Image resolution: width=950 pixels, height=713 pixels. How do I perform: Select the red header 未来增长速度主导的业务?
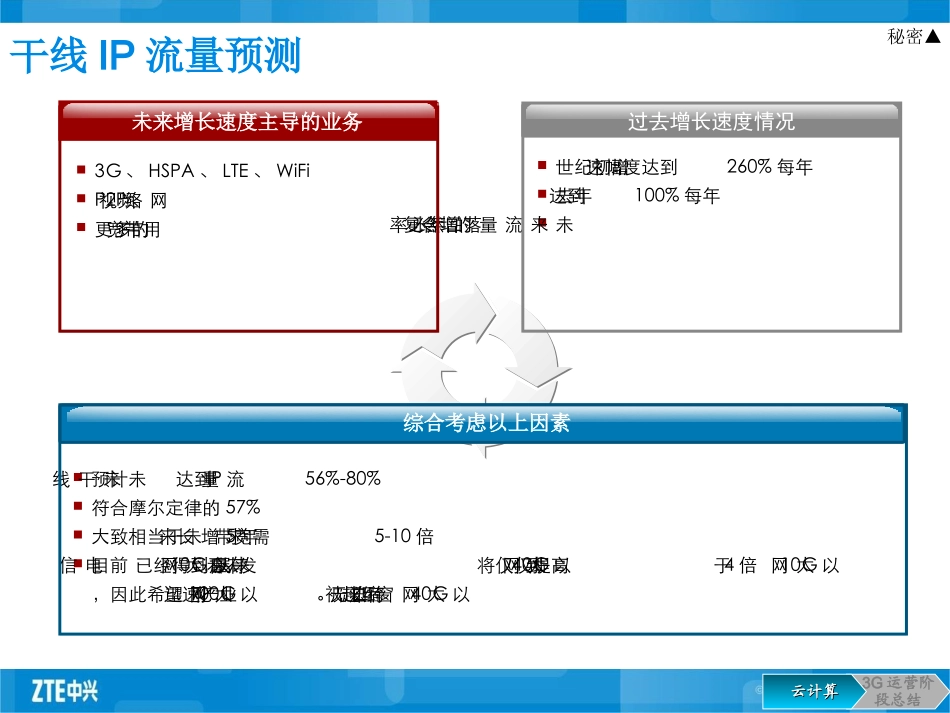(x=248, y=121)
